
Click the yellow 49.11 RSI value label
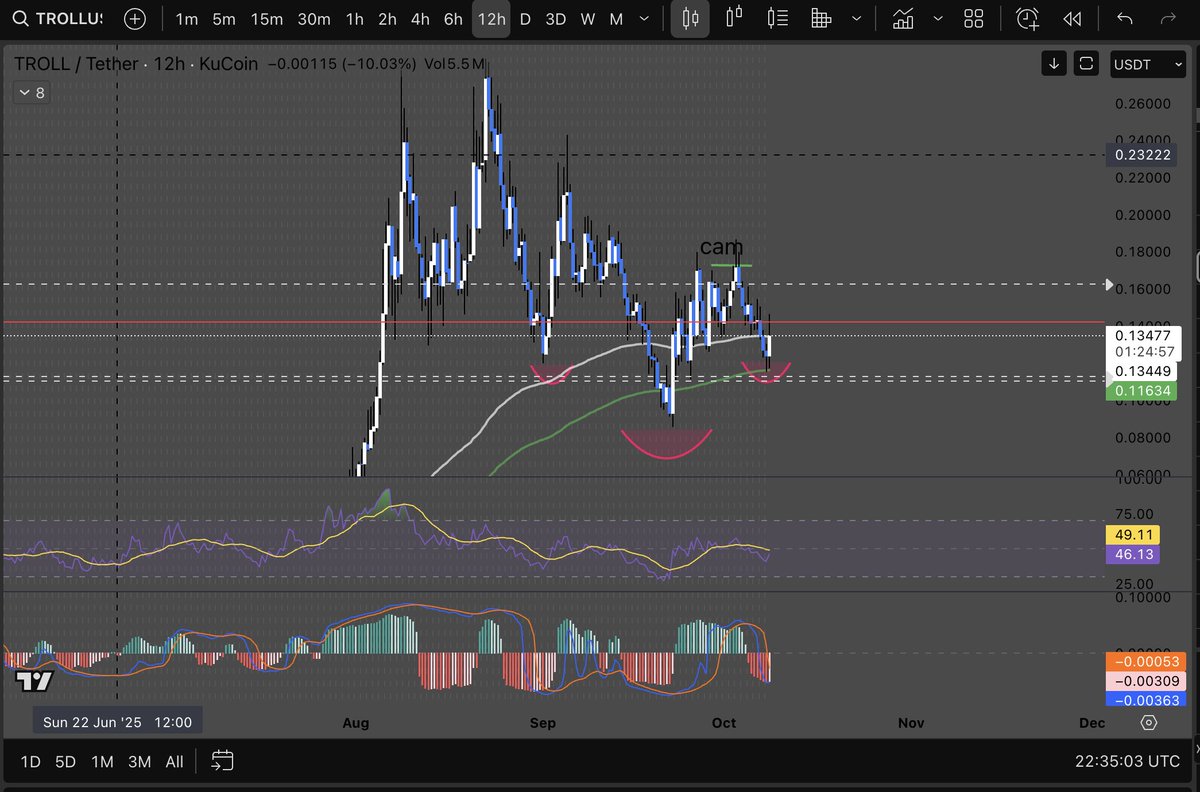(1131, 535)
